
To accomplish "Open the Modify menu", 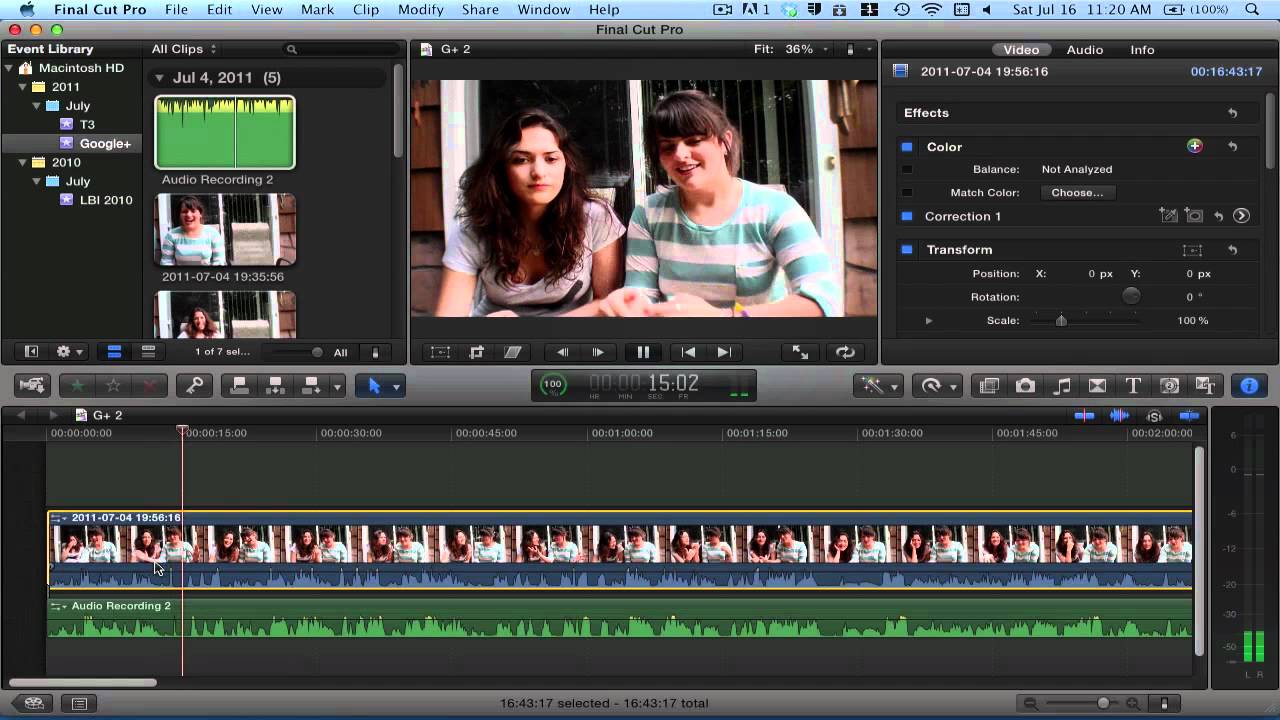I will (420, 9).
